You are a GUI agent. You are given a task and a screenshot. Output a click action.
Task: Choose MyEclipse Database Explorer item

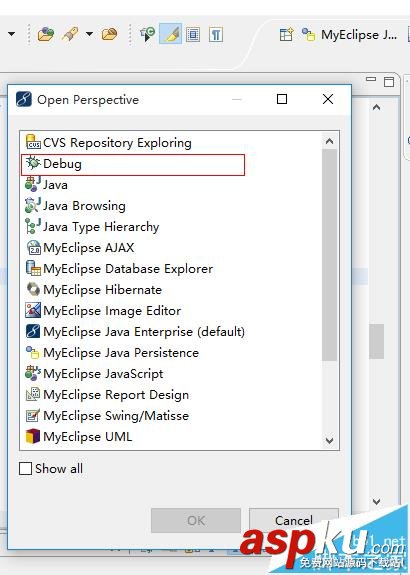click(x=119, y=268)
